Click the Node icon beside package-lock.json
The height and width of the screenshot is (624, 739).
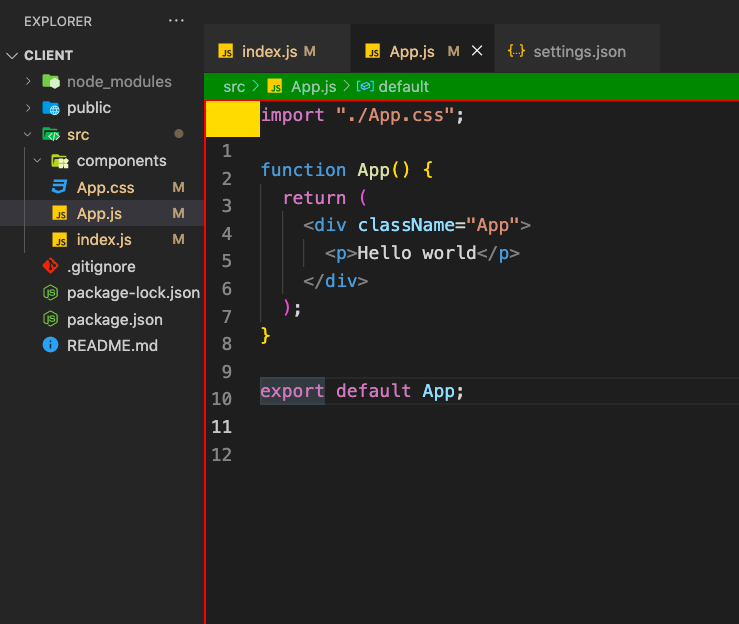(50, 293)
